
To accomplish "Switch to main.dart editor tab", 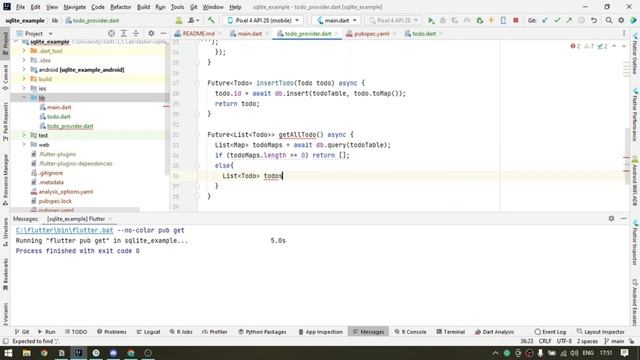I will tap(249, 33).
